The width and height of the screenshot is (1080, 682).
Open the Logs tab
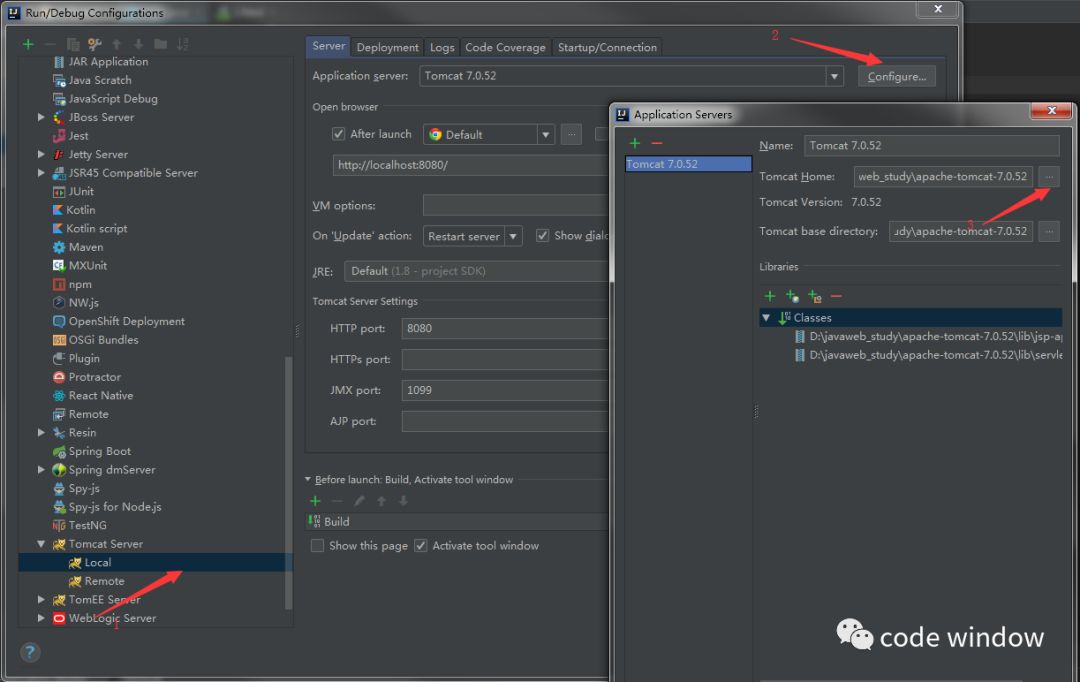[x=442, y=47]
